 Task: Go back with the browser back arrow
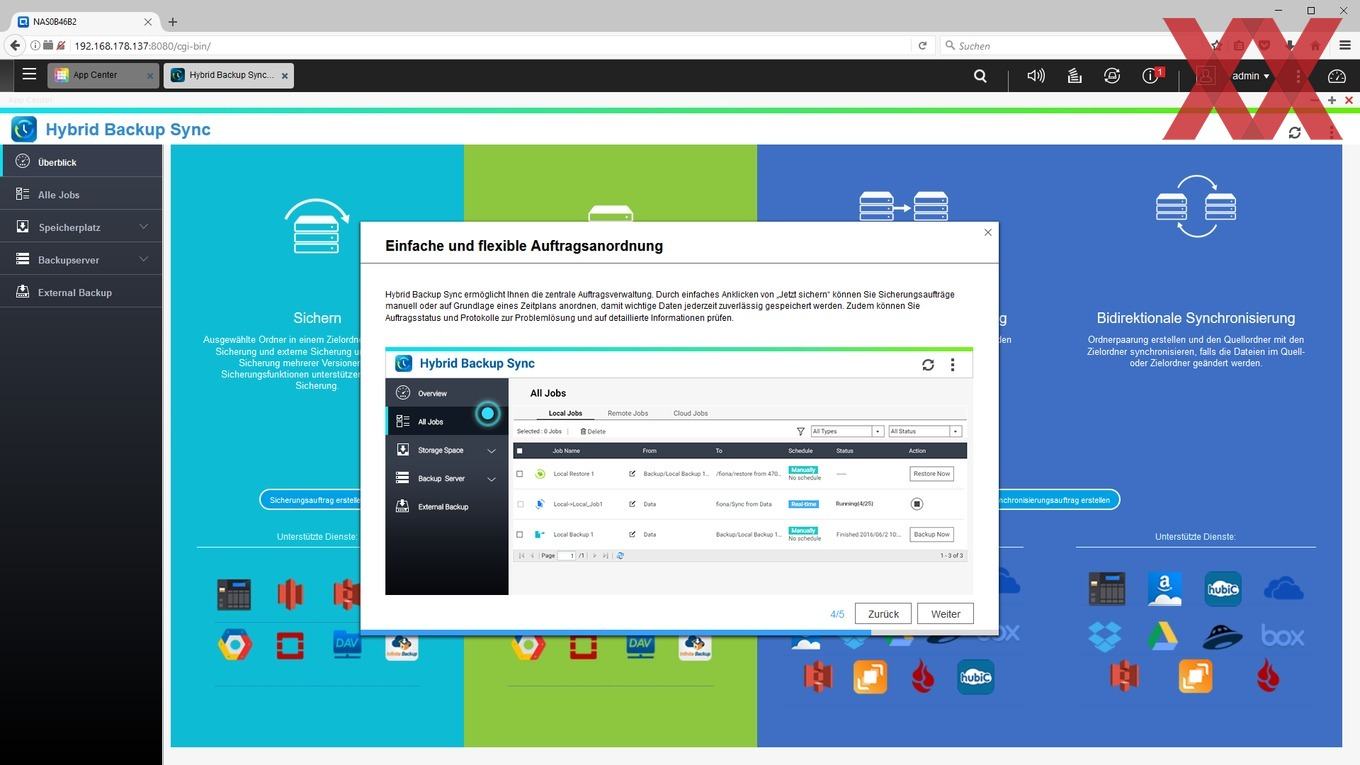(15, 45)
